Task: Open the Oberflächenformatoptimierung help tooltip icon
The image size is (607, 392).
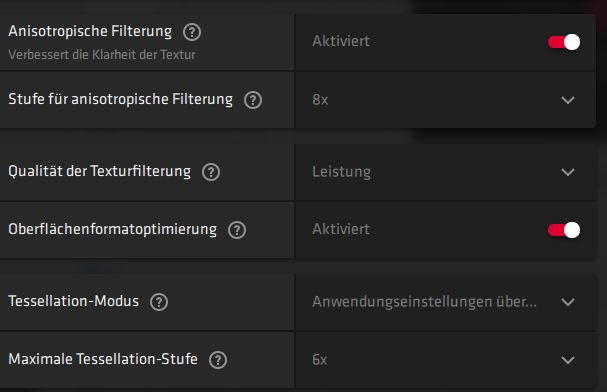Action: (x=237, y=230)
